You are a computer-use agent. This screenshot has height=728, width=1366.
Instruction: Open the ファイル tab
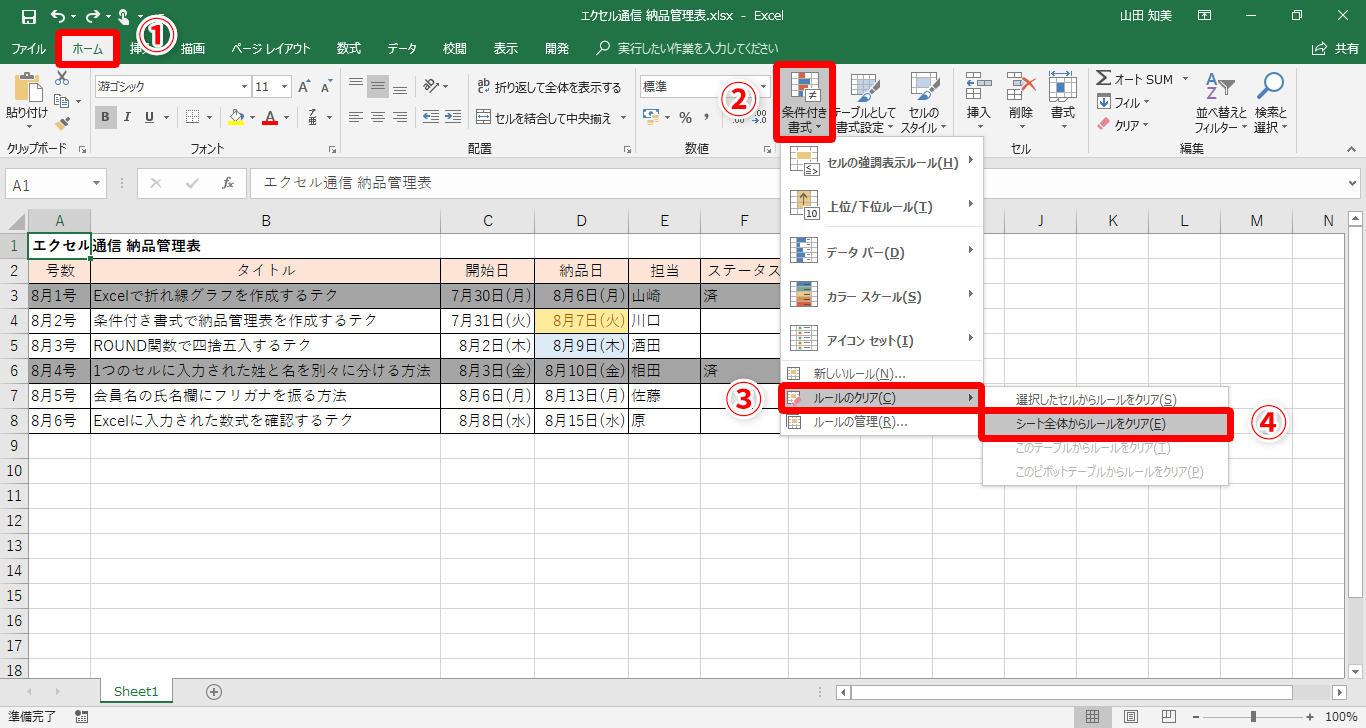pyautogui.click(x=28, y=48)
